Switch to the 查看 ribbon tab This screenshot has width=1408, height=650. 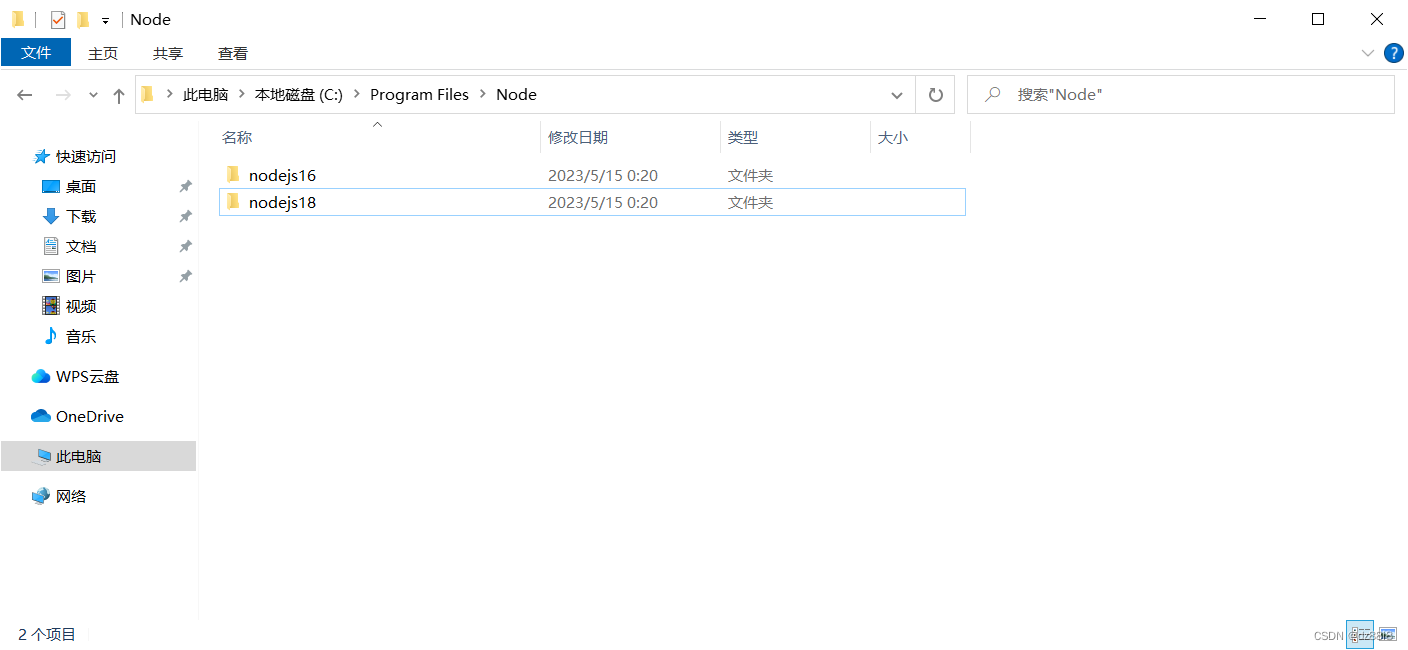(232, 53)
